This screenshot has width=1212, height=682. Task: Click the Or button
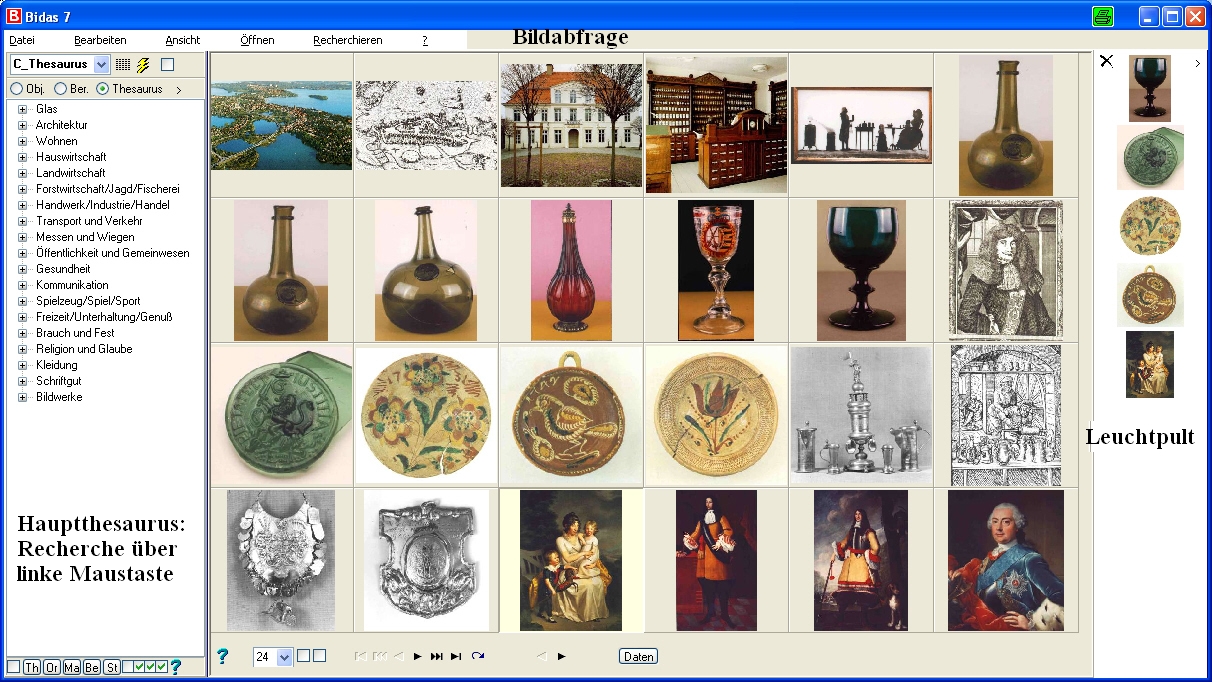(x=52, y=667)
